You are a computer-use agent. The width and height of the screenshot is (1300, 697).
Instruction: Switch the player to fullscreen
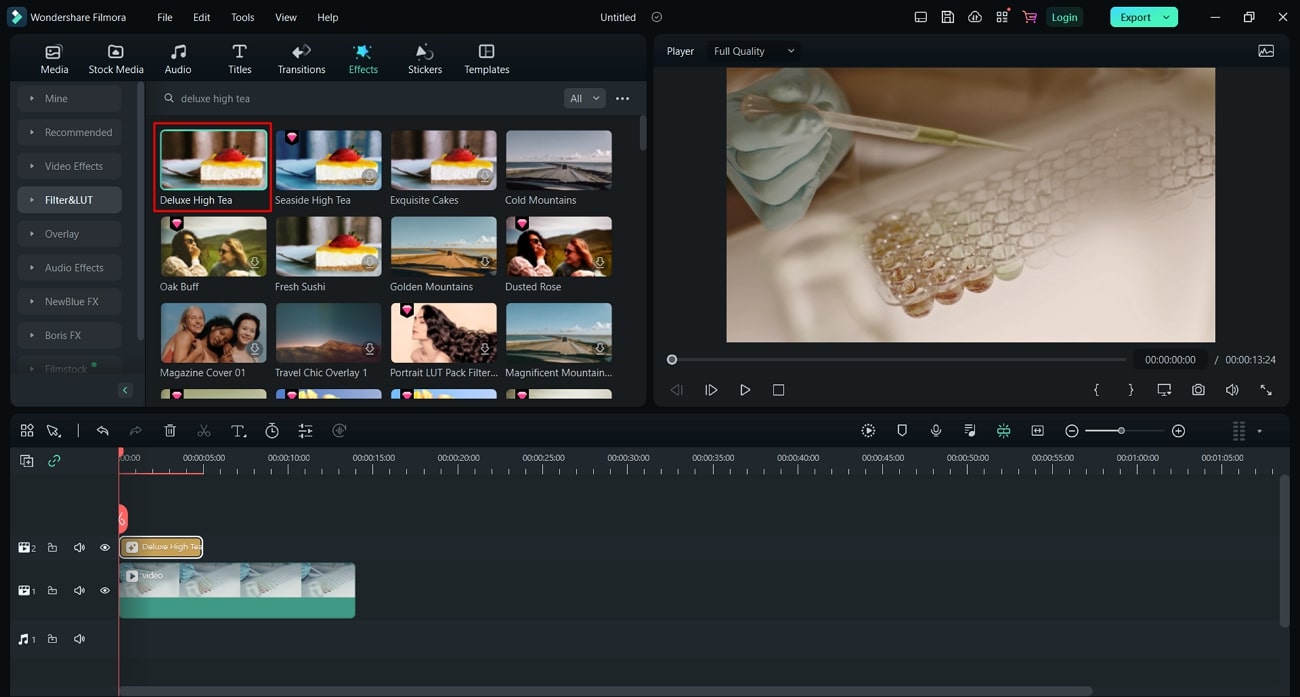(x=1266, y=390)
